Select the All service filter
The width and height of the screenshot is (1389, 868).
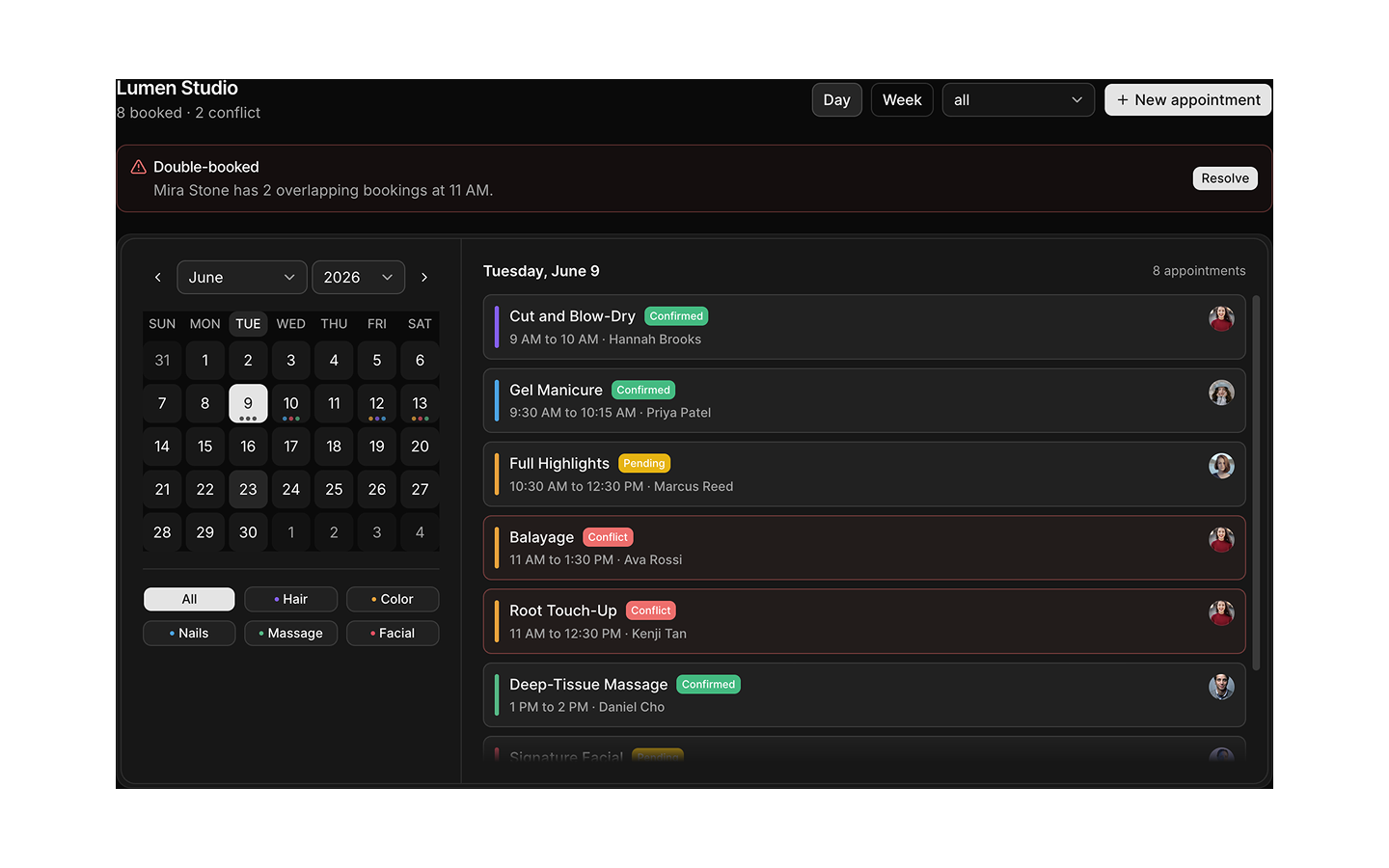pyautogui.click(x=189, y=599)
